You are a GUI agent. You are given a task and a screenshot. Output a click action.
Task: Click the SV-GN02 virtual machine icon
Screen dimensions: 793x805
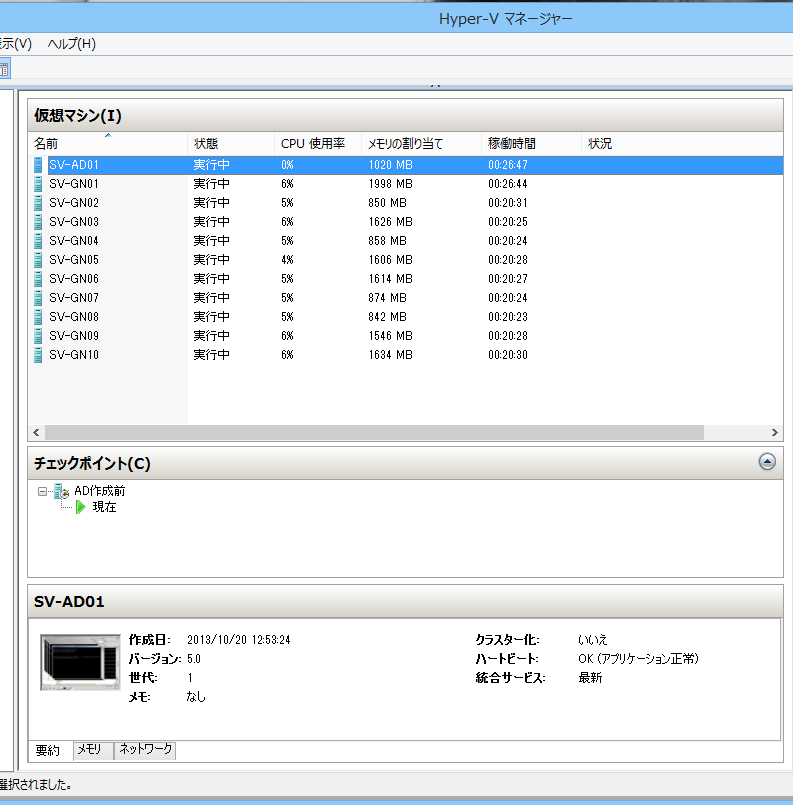point(38,203)
